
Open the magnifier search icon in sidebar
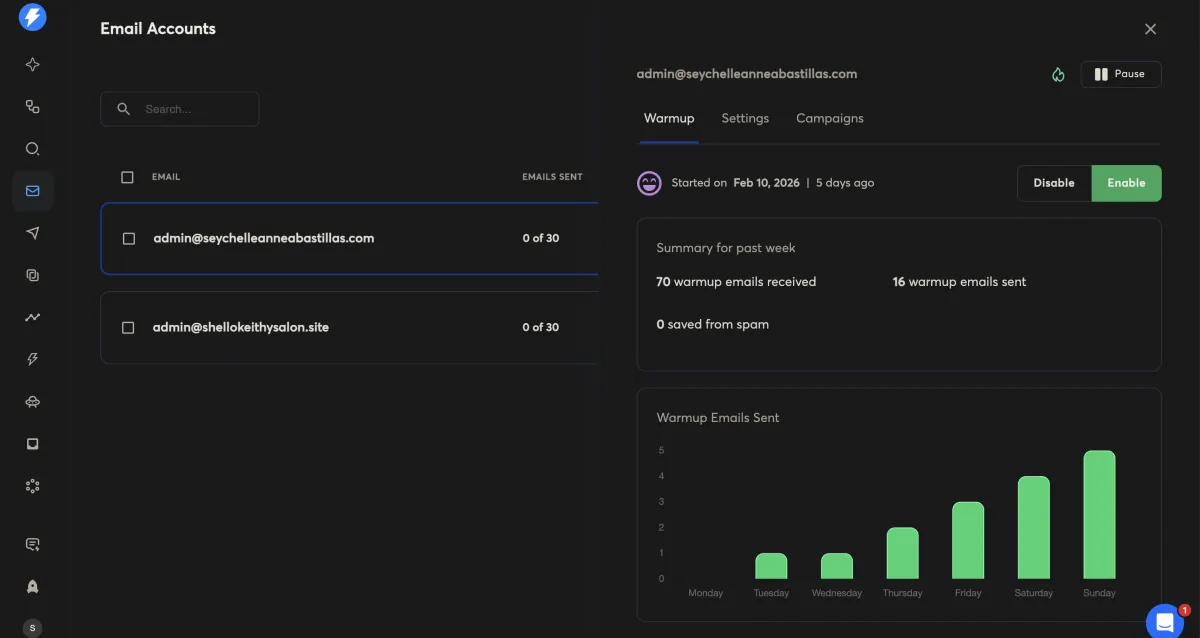pos(33,149)
